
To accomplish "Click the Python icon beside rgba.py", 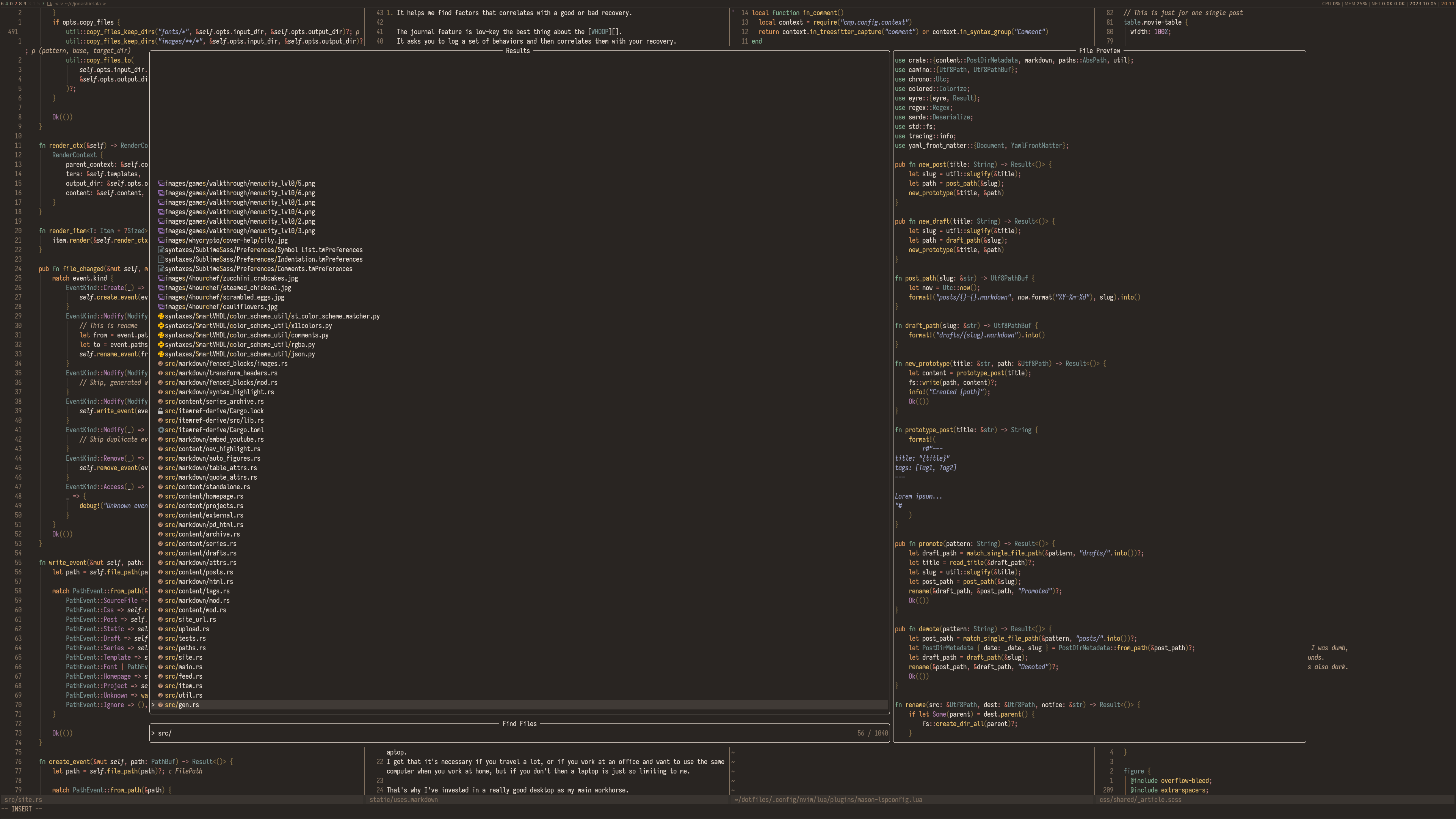I will pos(160,345).
